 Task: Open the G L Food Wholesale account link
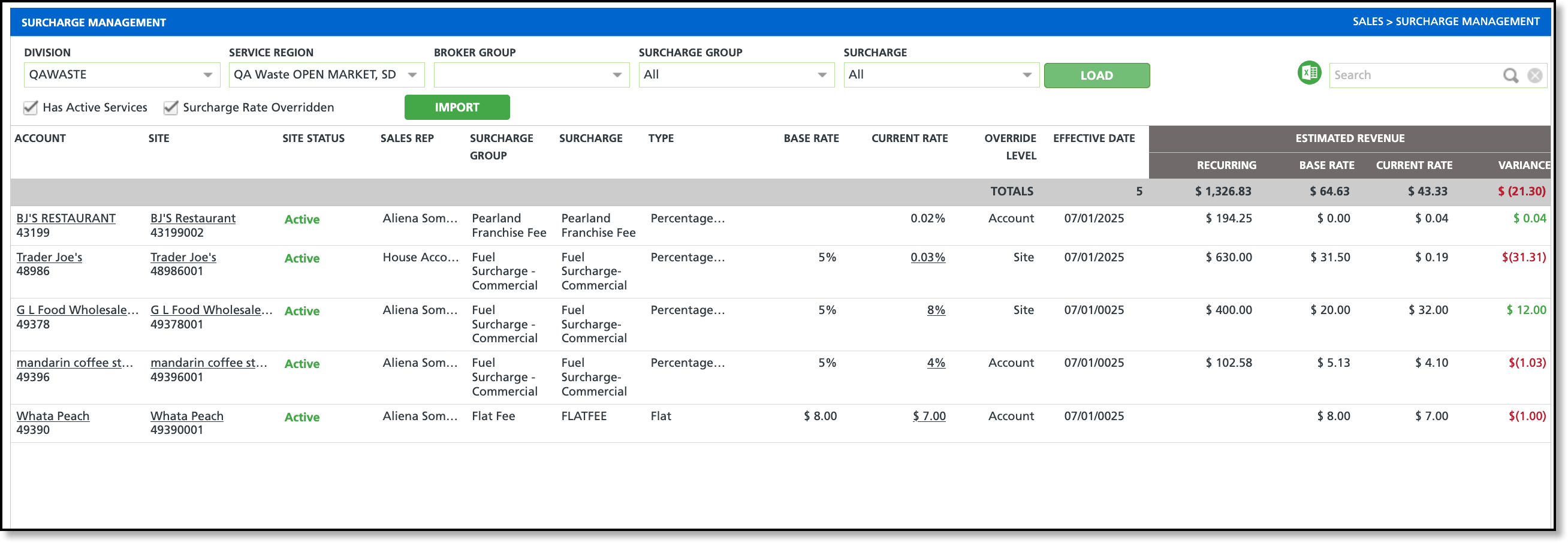pos(77,310)
